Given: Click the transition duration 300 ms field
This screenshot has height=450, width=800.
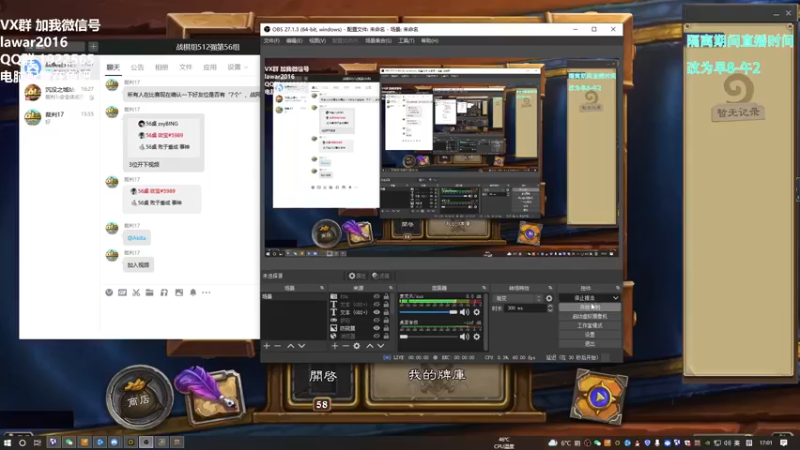Looking at the screenshot, I should pyautogui.click(x=524, y=308).
